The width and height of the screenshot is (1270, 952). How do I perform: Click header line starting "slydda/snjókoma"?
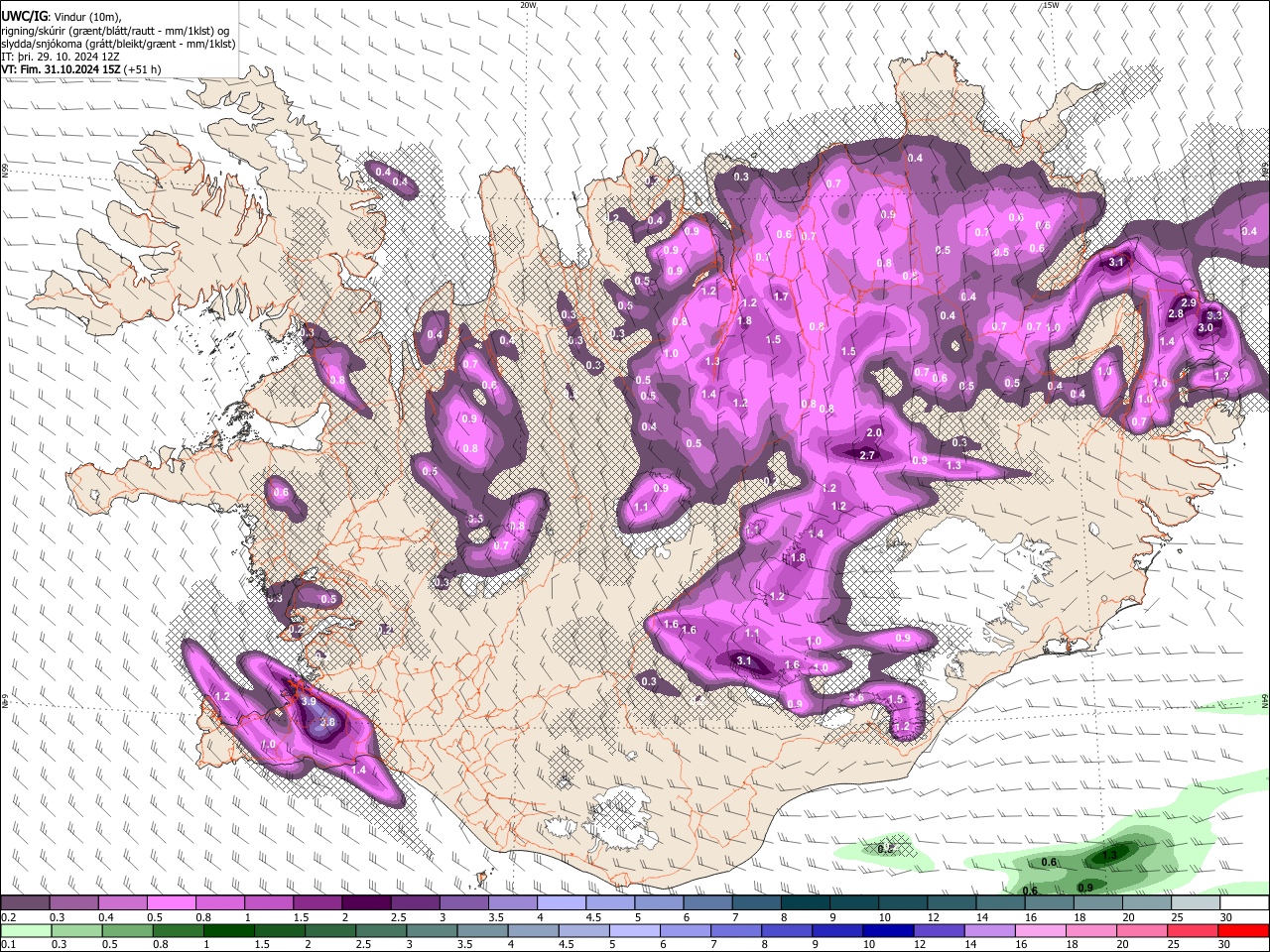118,44
